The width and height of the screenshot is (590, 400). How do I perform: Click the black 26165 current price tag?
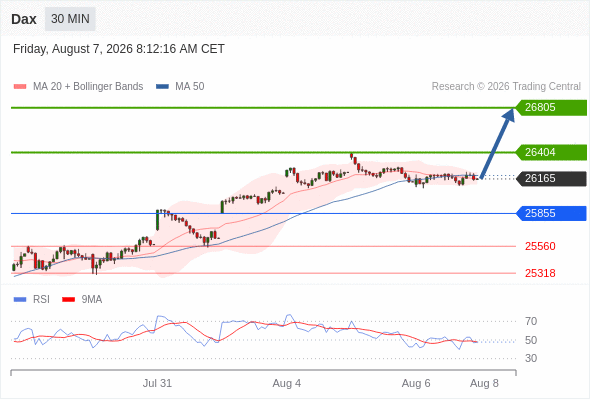tap(551, 178)
